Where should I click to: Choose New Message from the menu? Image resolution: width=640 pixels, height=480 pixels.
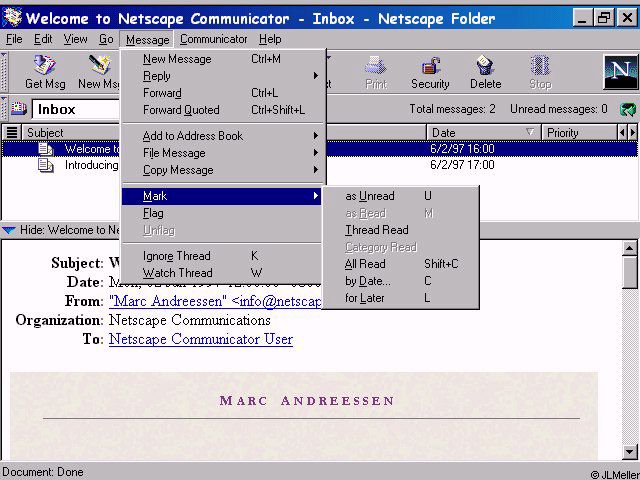point(223,59)
